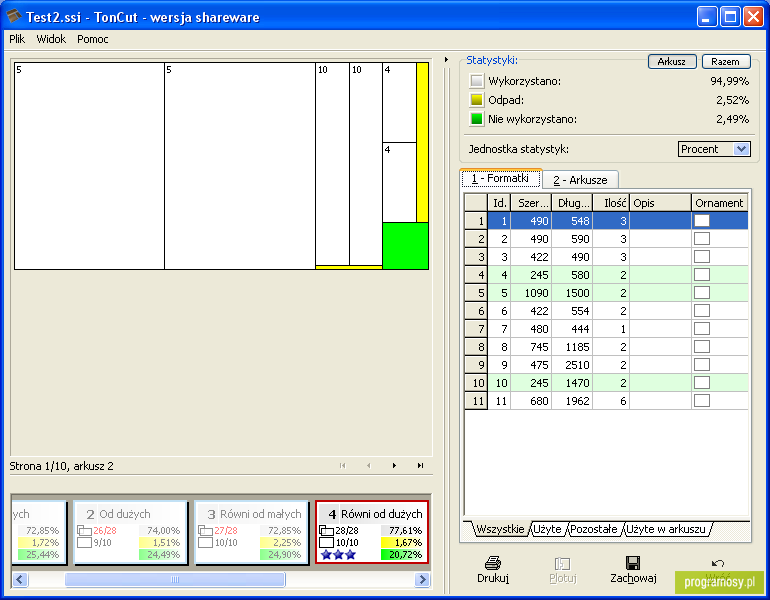Image resolution: width=770 pixels, height=600 pixels.
Task: Click the Ornament column header
Action: tap(719, 203)
